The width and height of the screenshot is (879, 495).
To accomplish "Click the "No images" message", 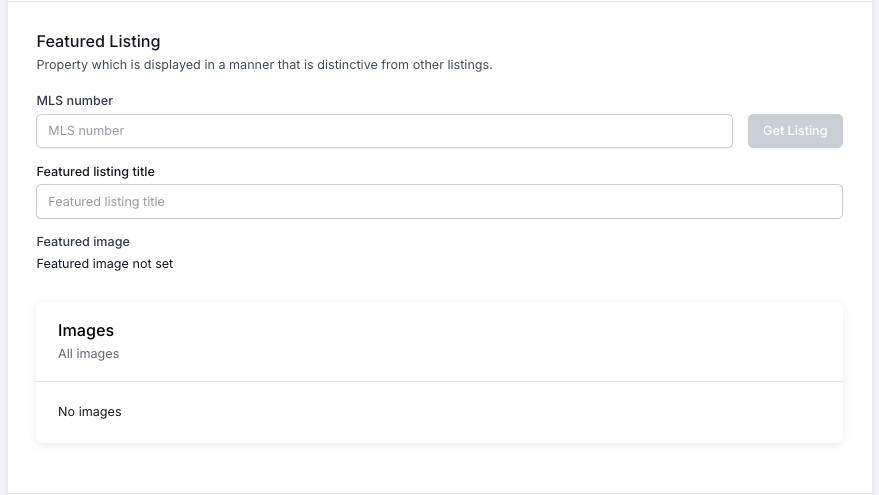I will tap(90, 412).
